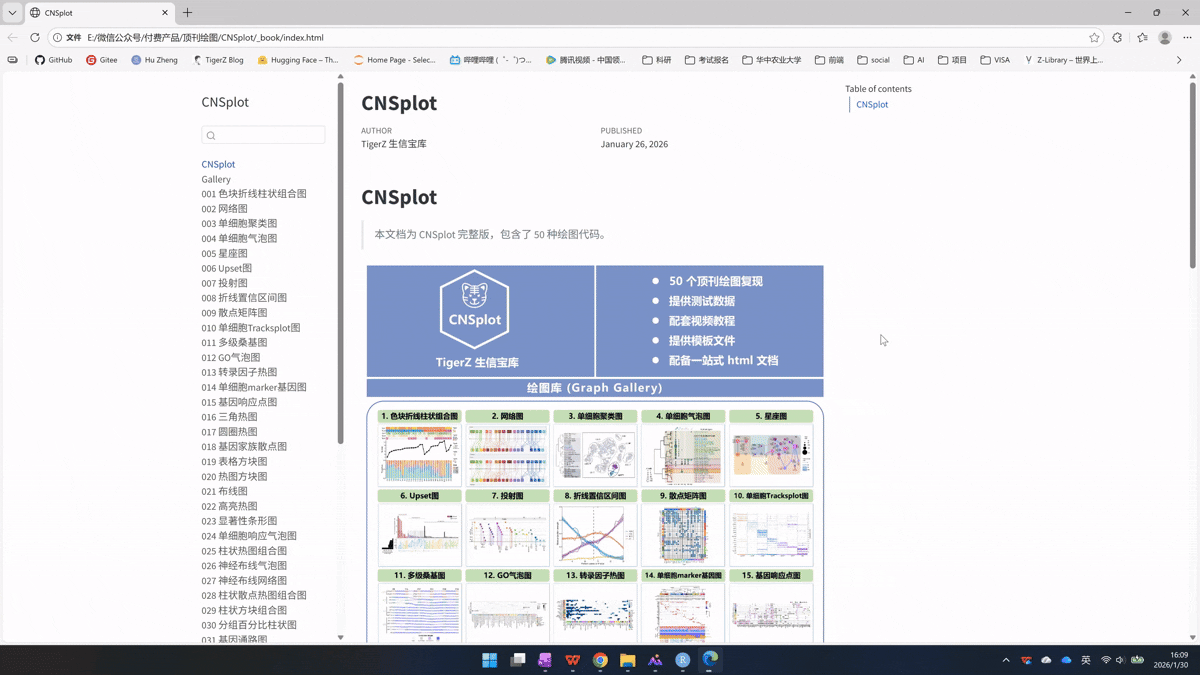The image size is (1200, 675).
Task: Open the R application on taskbar
Action: (682, 660)
